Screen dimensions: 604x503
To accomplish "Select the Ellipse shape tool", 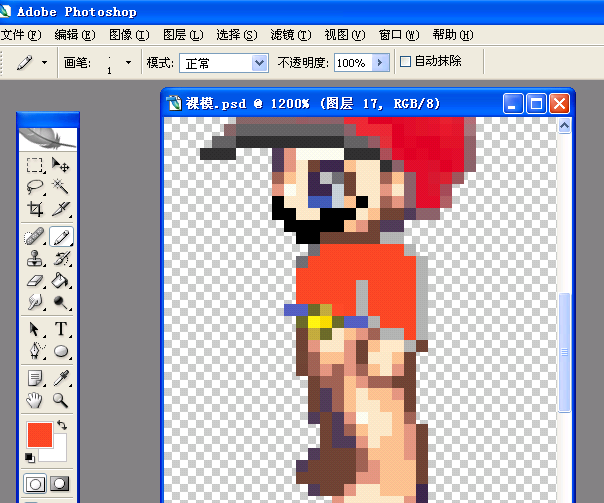I will pos(60,351).
